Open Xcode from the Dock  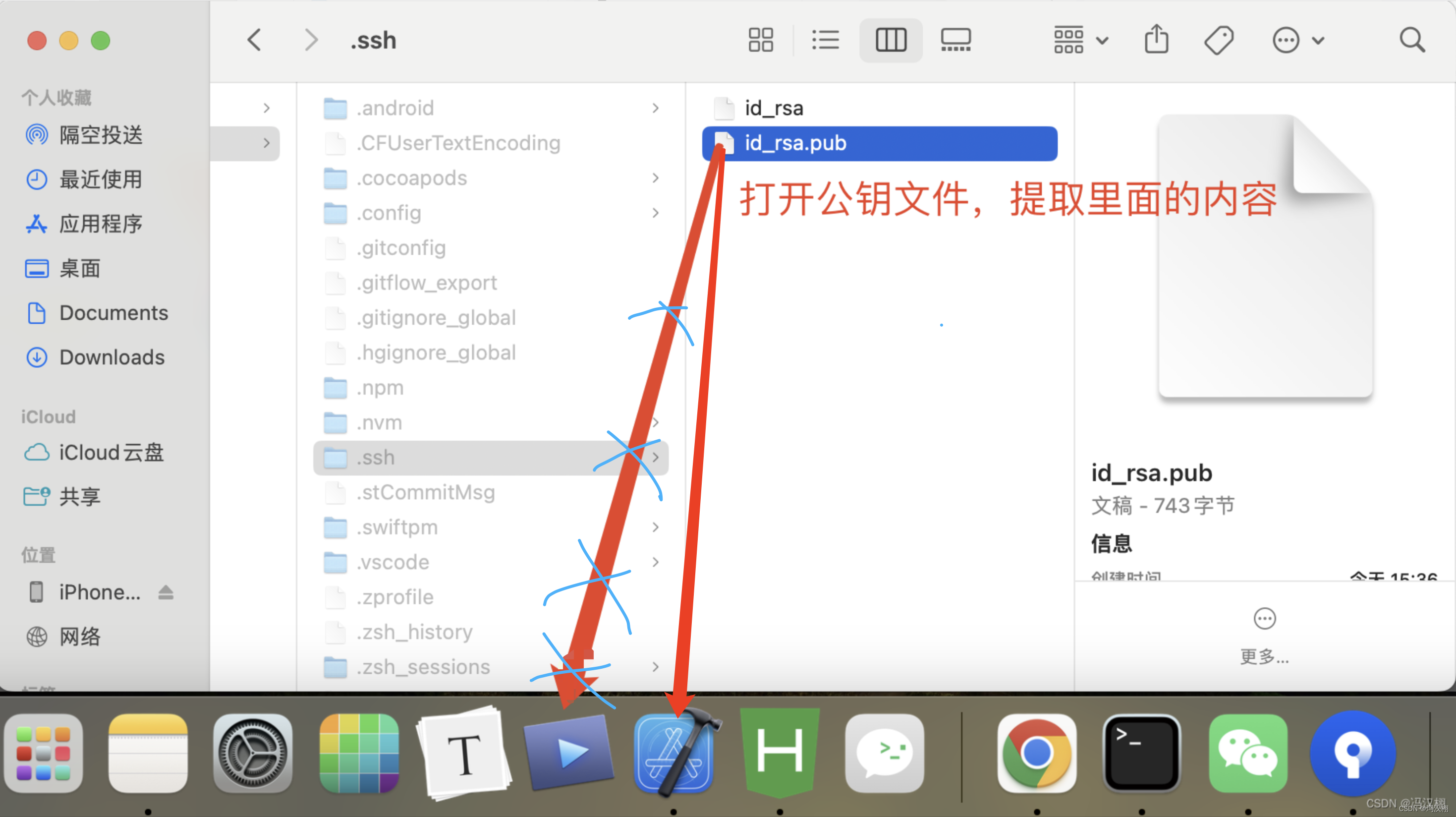coord(675,753)
